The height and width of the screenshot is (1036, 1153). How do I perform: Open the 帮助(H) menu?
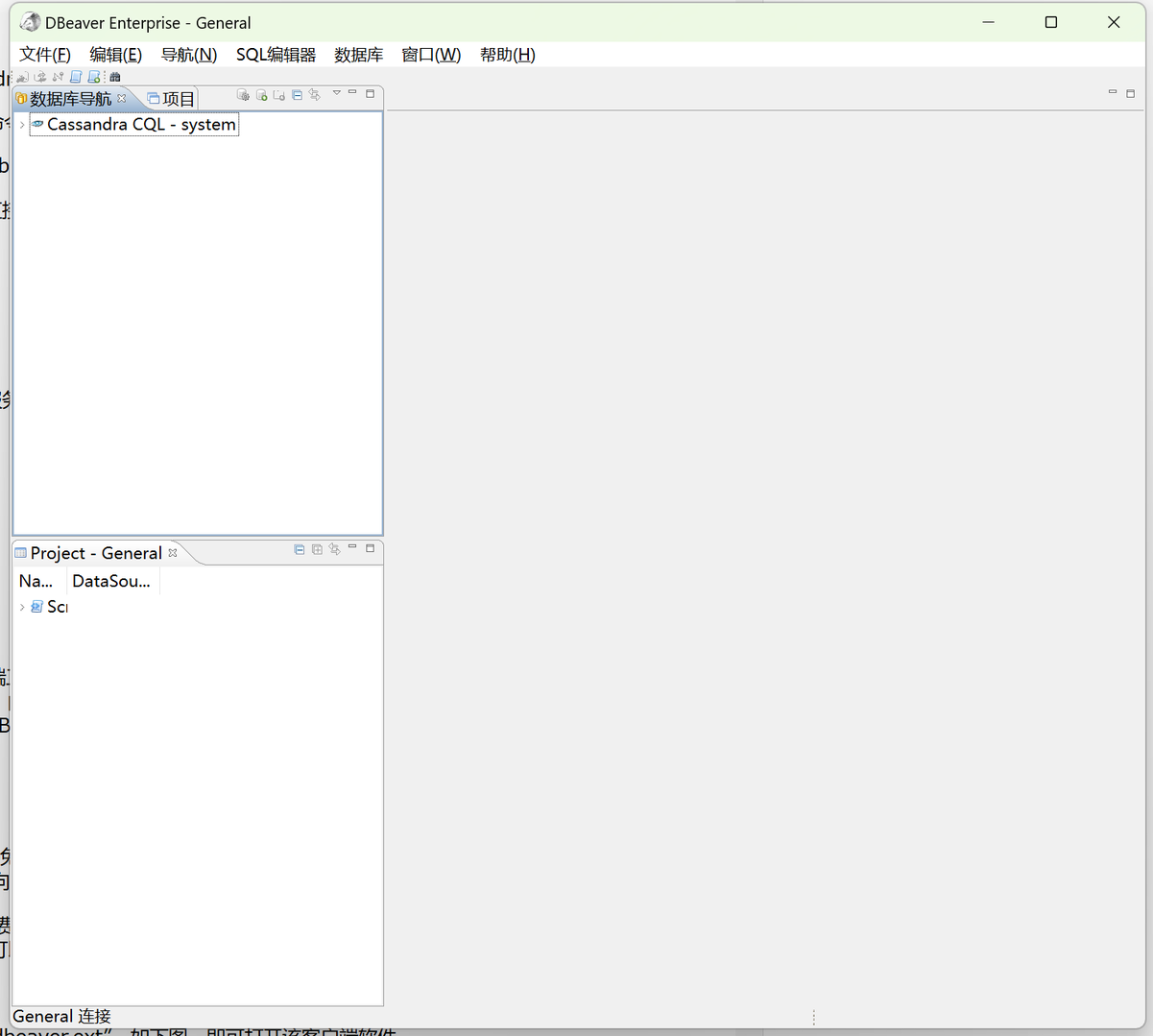[x=508, y=55]
